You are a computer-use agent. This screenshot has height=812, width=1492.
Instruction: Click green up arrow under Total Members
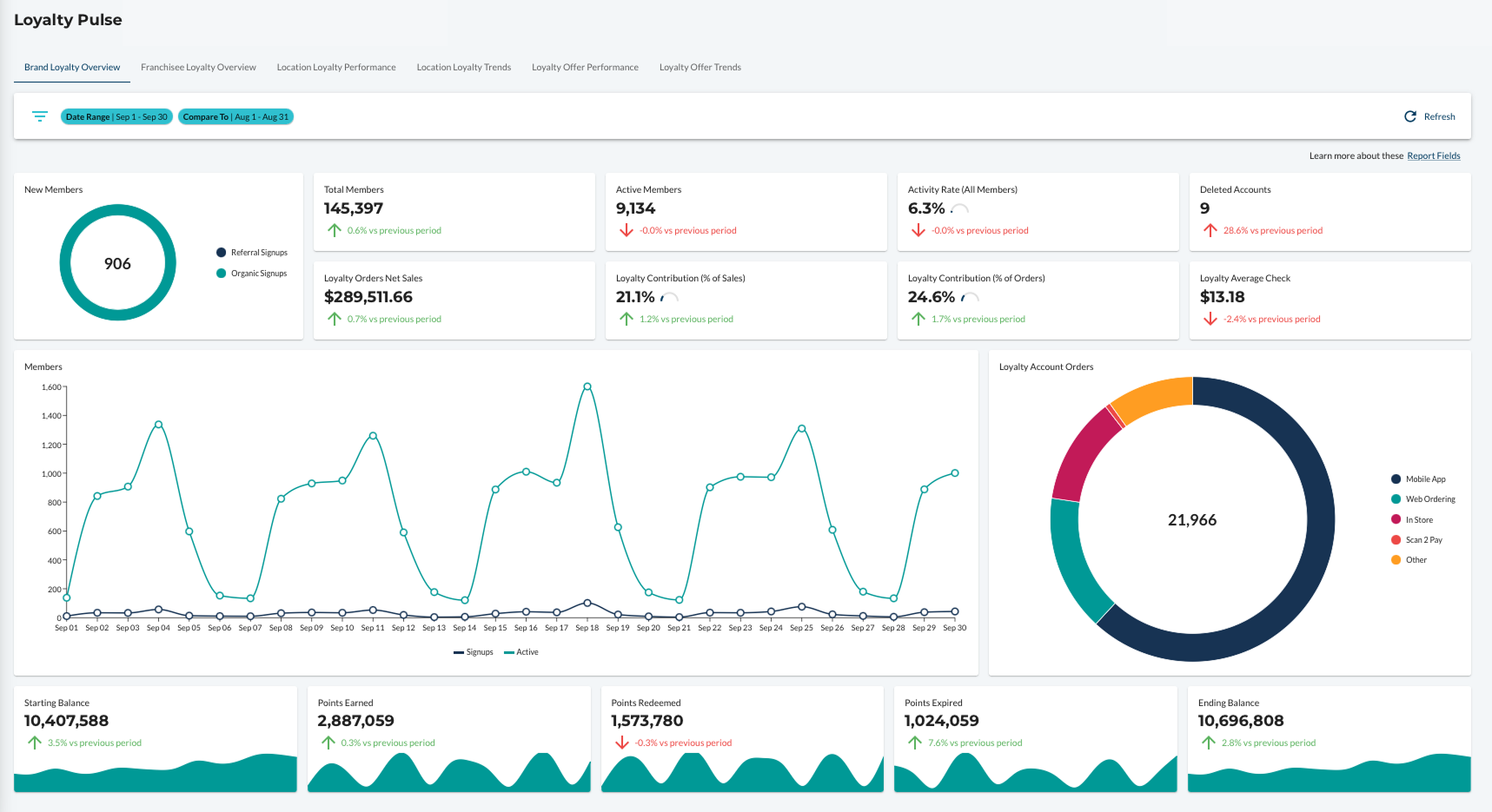335,230
